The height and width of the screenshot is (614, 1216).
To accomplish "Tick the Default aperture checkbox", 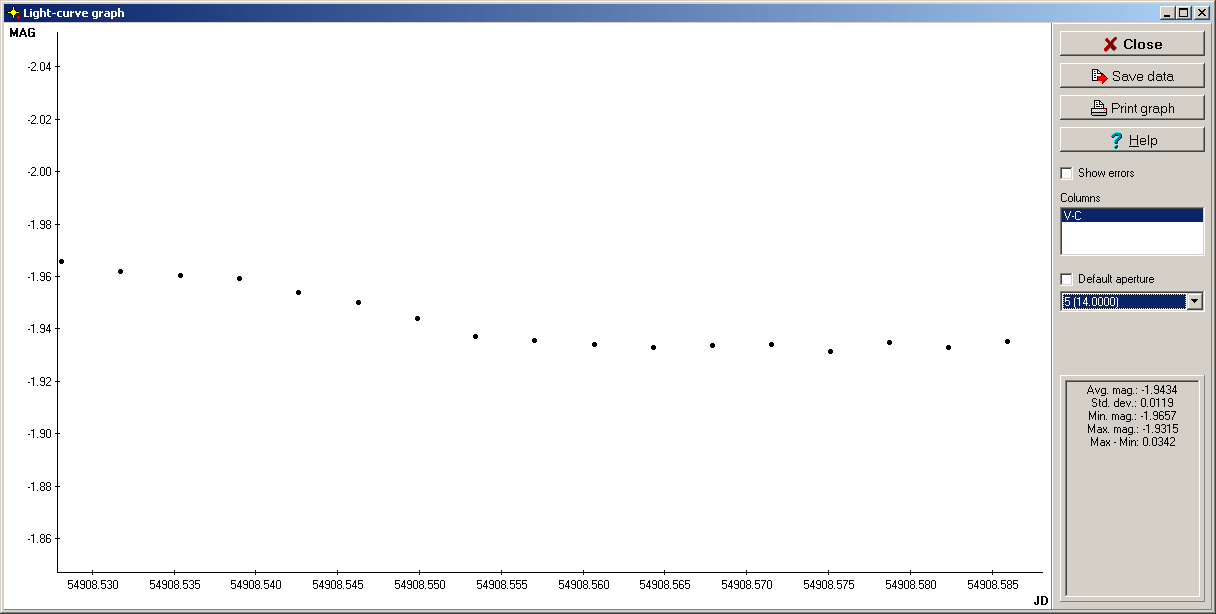I will [x=1066, y=279].
